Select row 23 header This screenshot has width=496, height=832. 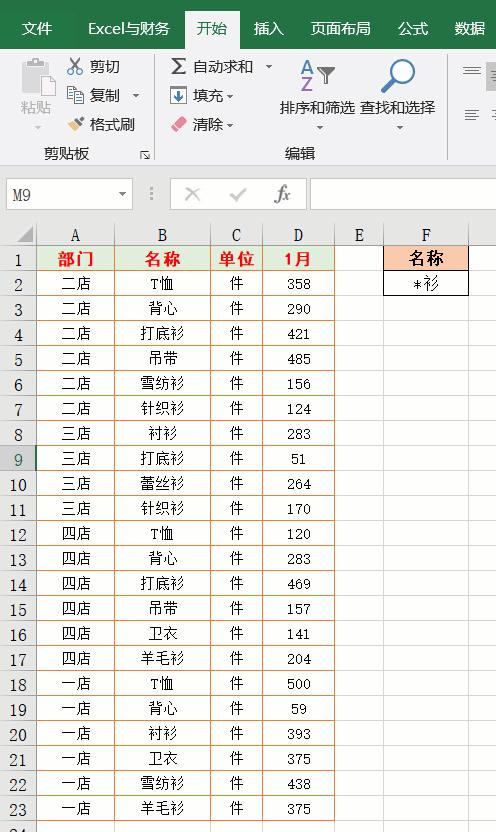[x=18, y=809]
